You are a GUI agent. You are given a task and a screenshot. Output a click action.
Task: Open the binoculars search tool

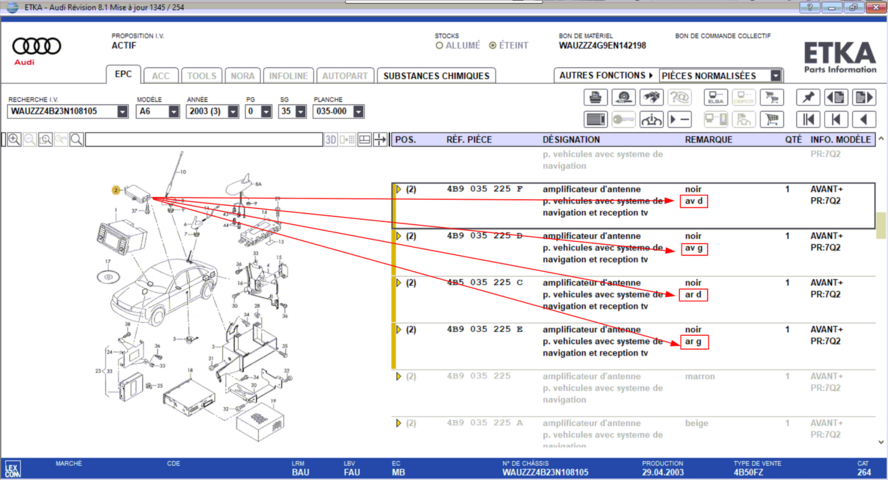coord(651,97)
